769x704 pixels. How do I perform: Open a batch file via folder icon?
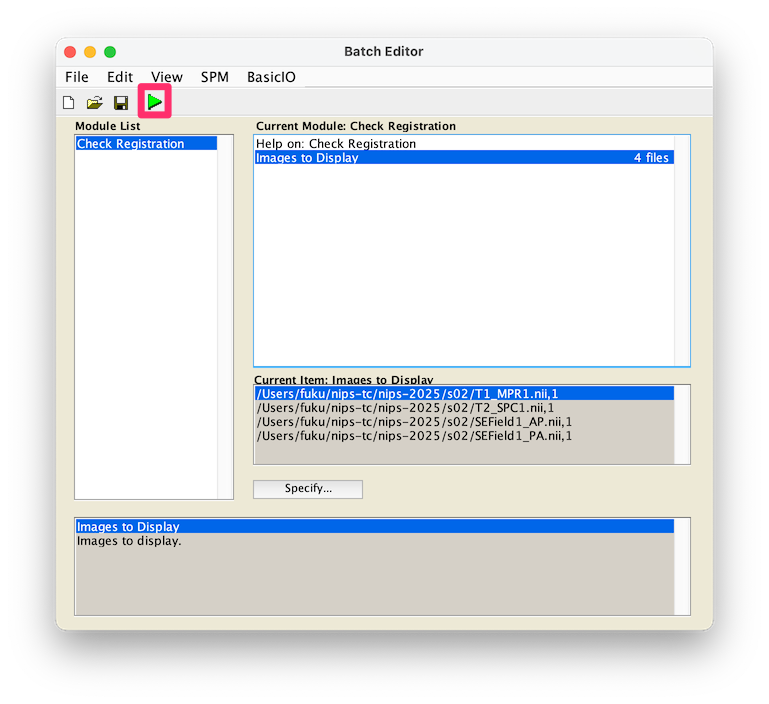click(x=95, y=103)
